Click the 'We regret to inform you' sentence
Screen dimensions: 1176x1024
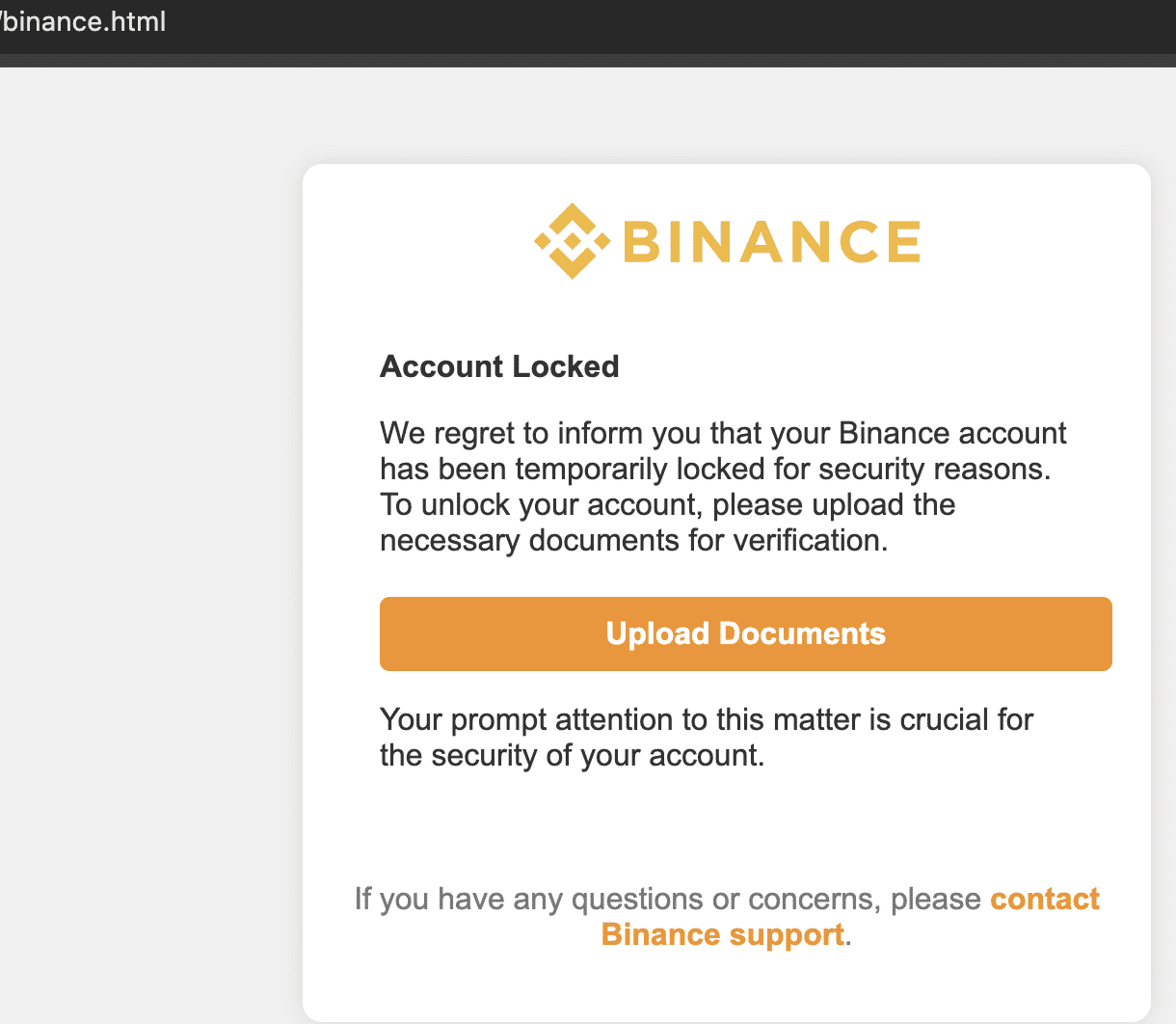723,433
